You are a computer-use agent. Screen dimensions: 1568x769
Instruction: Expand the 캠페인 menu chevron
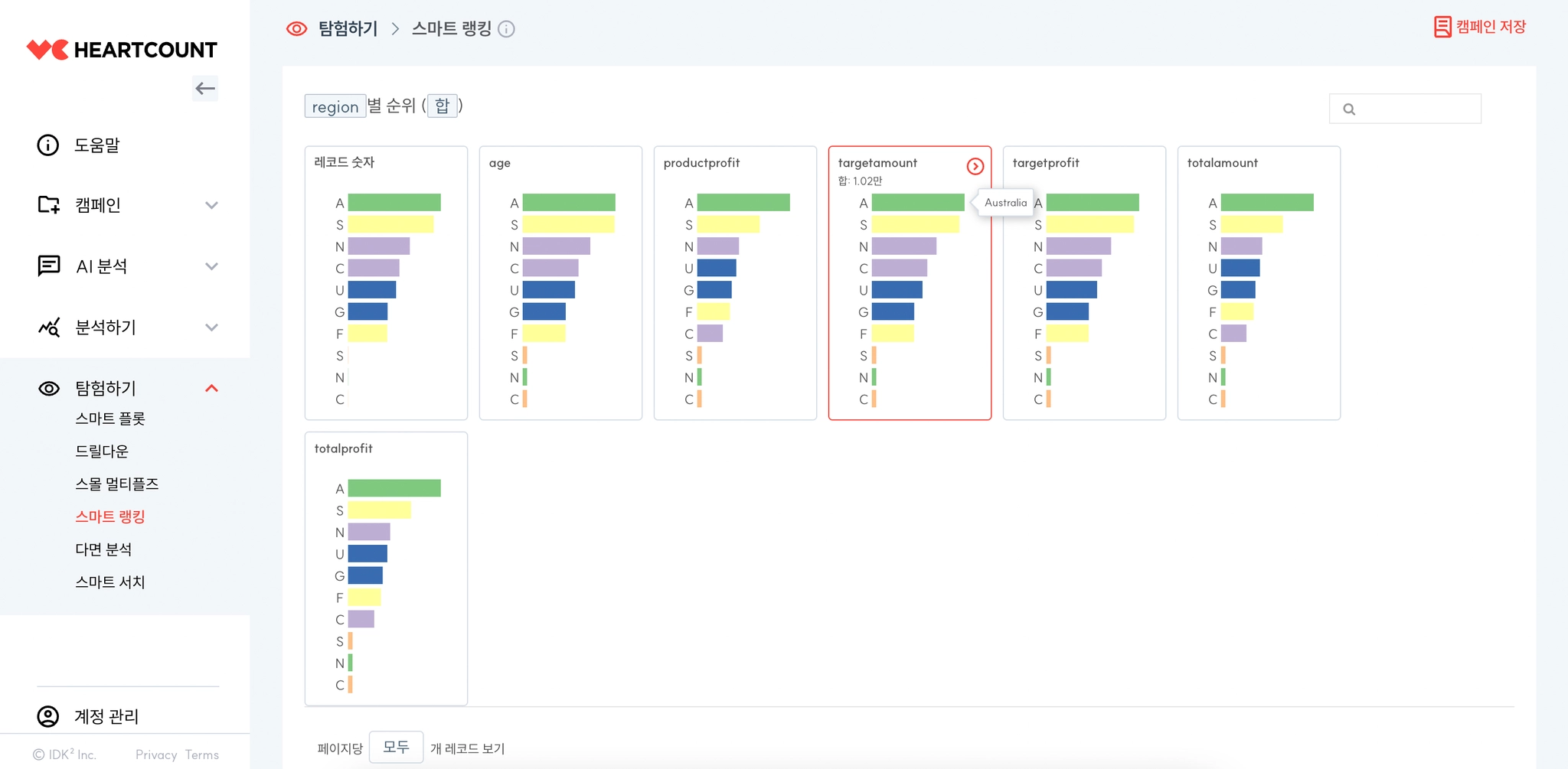(x=212, y=205)
